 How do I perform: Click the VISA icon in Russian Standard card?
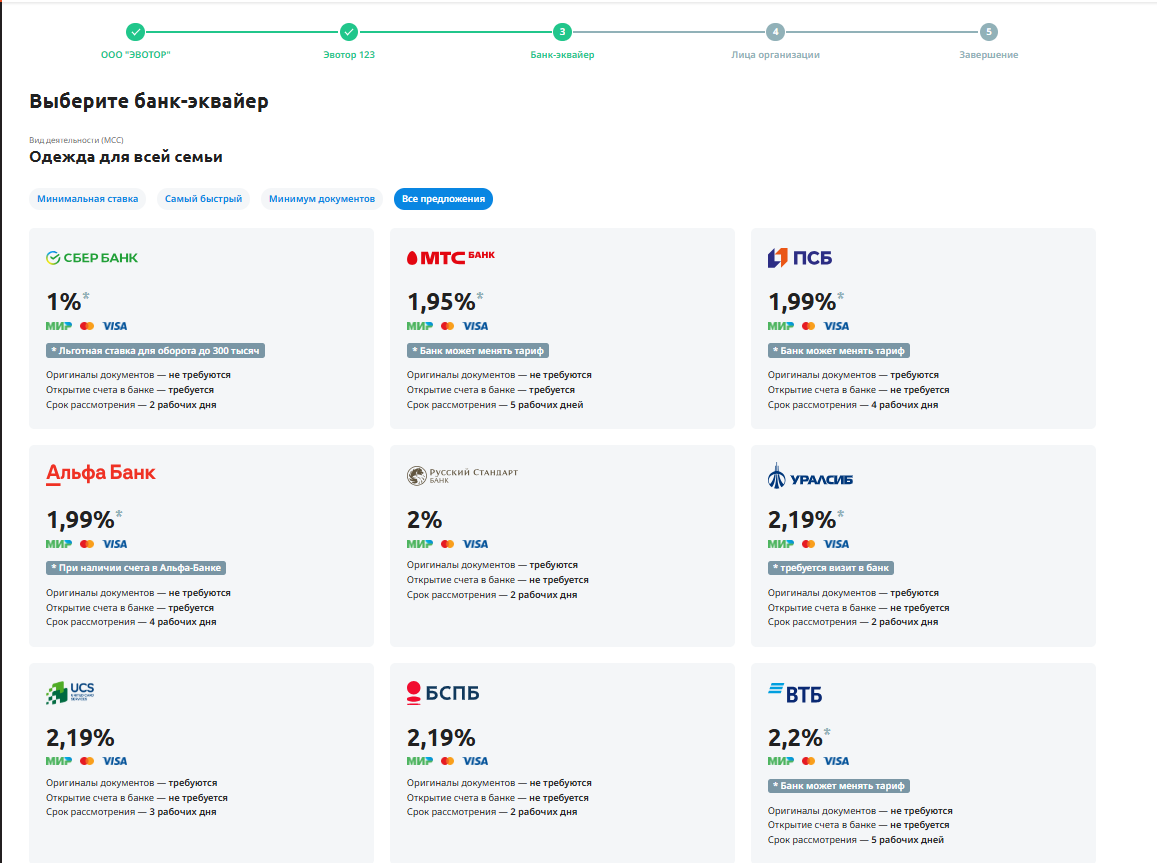[x=476, y=544]
